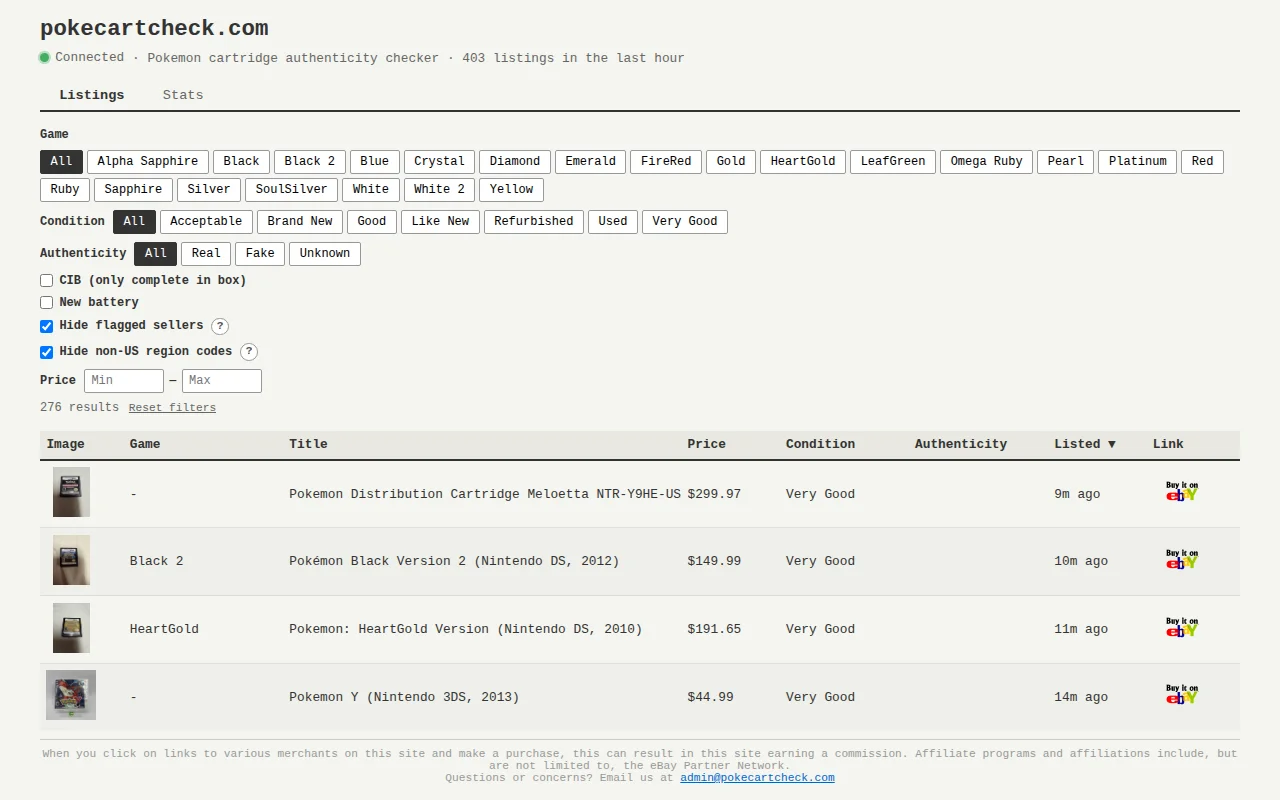This screenshot has height=800, width=1280.
Task: Select the Like New condition
Action: point(440,222)
